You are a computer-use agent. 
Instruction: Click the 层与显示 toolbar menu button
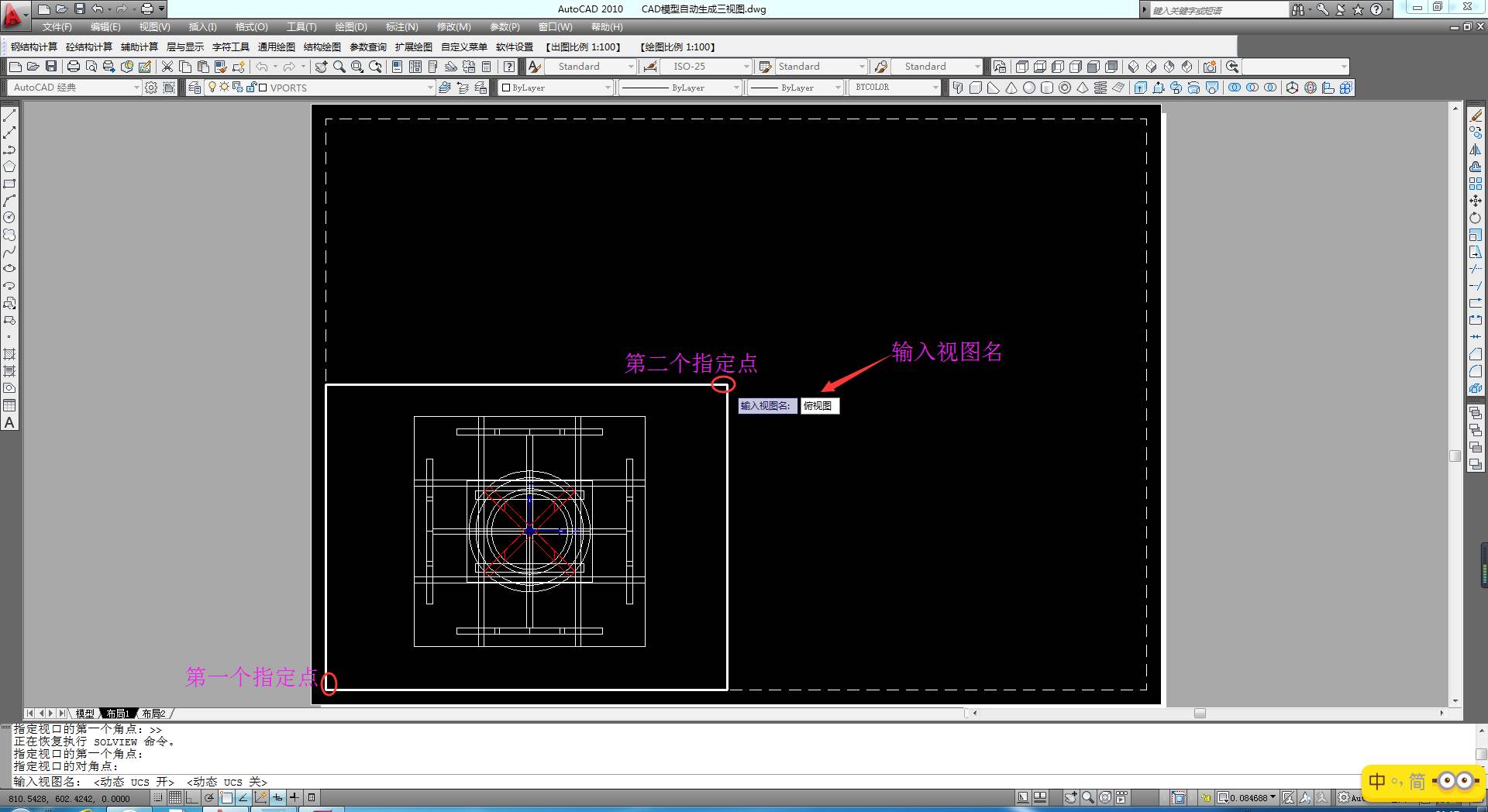pos(185,47)
